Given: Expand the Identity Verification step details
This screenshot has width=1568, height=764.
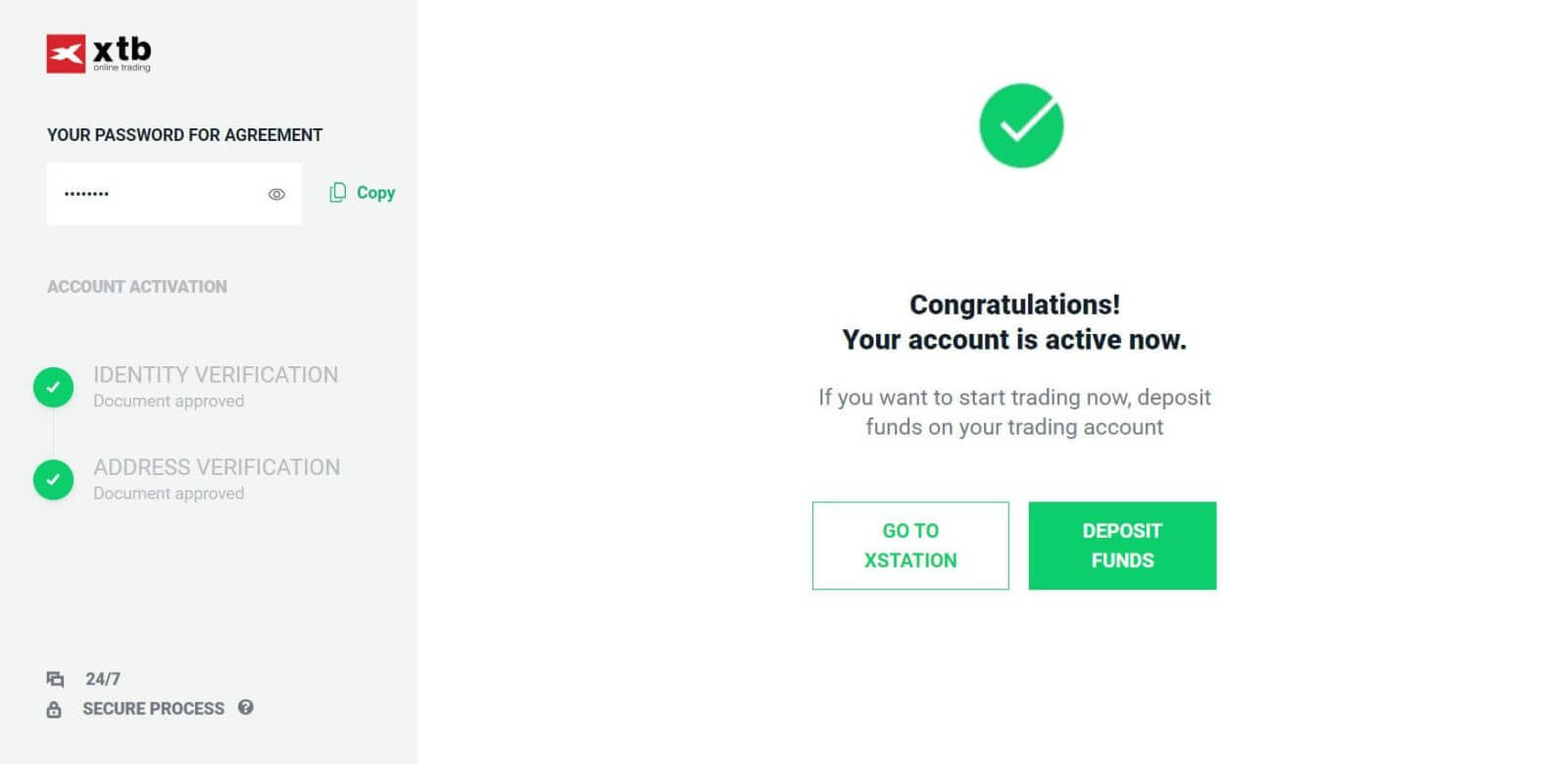Looking at the screenshot, I should (x=215, y=374).
